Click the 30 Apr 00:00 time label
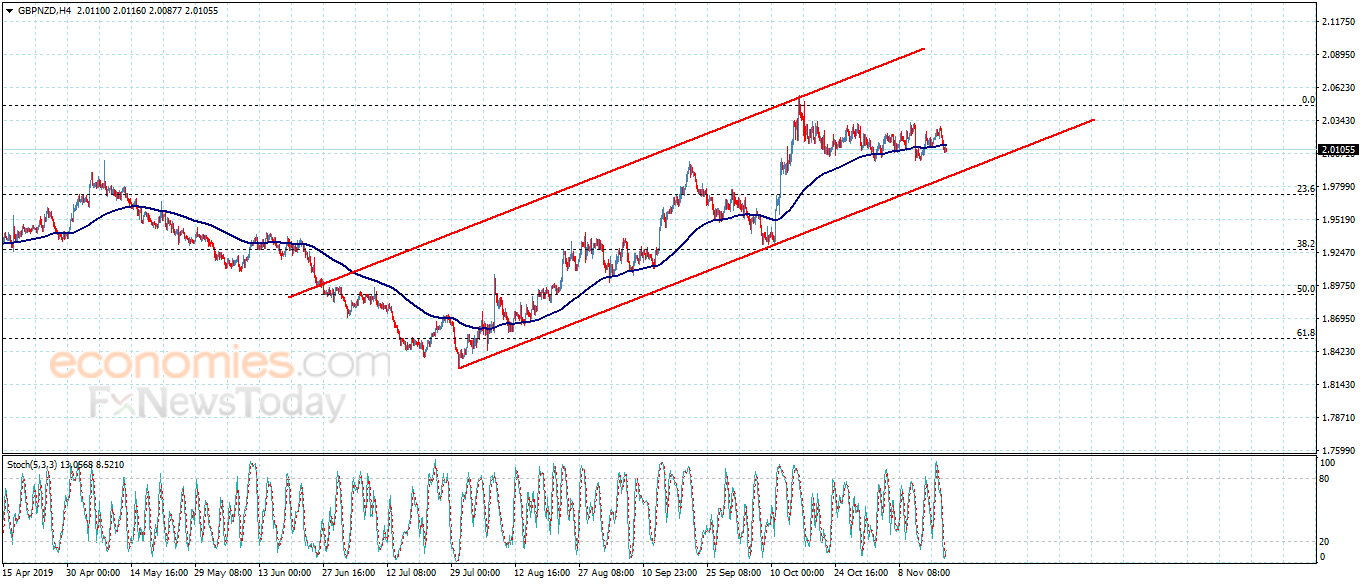Viewport: 1362px width, 584px height. 94,574
